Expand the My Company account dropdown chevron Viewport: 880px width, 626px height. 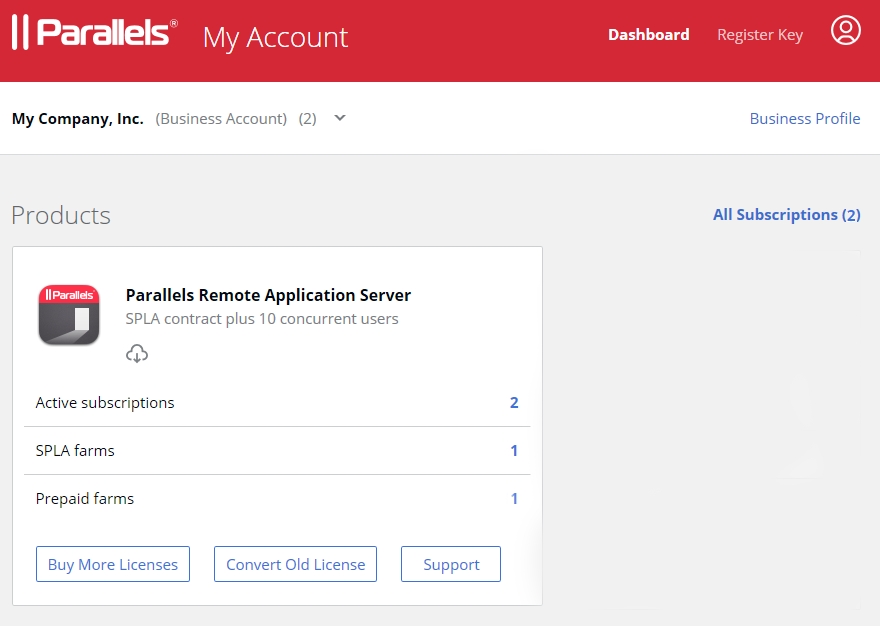pos(340,118)
